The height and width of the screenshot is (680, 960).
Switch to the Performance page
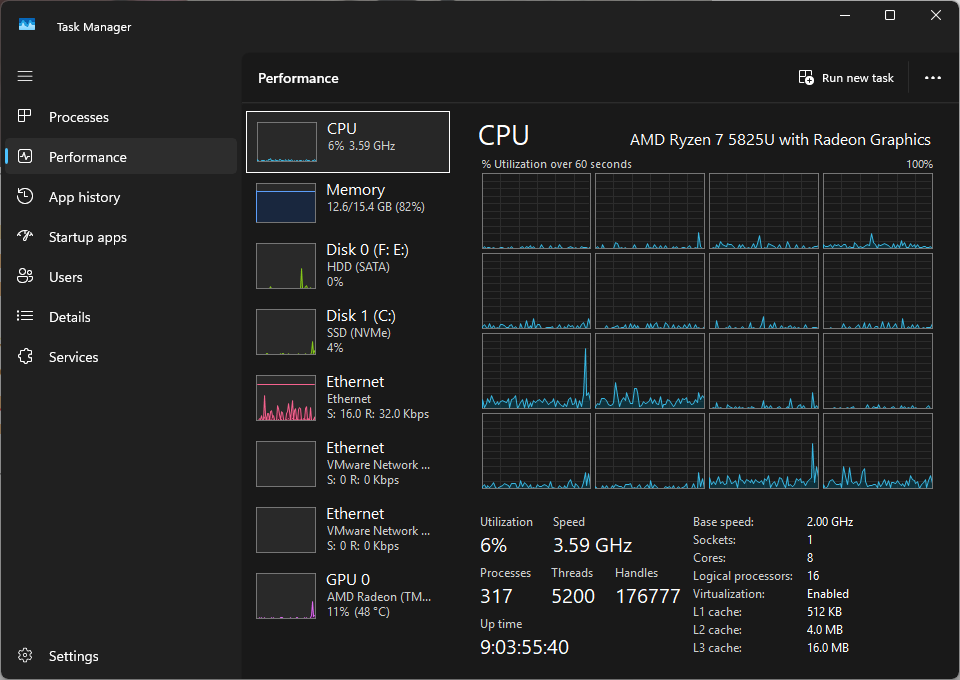pos(121,157)
